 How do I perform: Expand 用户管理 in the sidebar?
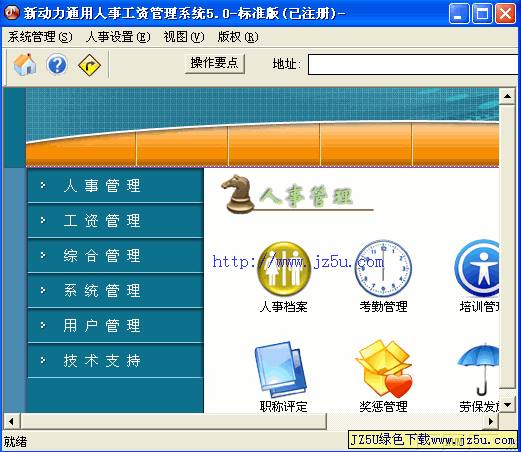(x=115, y=326)
